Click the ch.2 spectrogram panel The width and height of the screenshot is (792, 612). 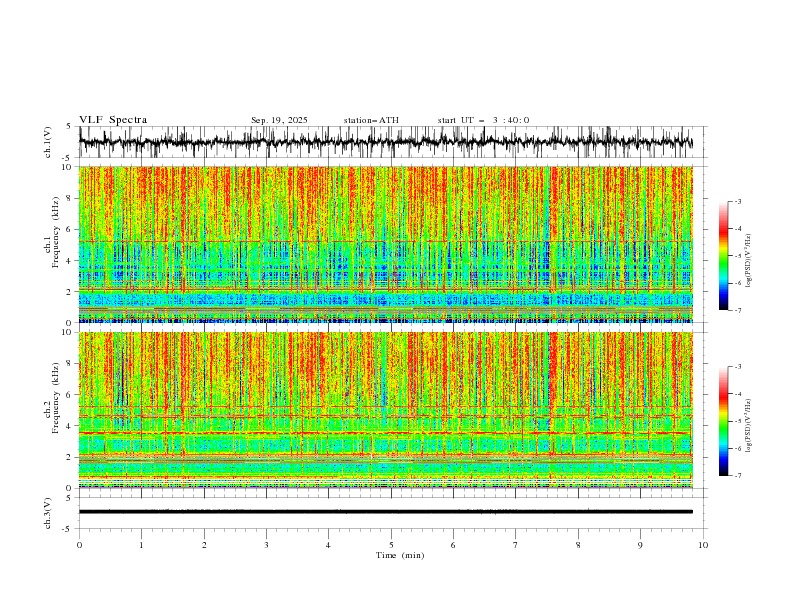385,410
